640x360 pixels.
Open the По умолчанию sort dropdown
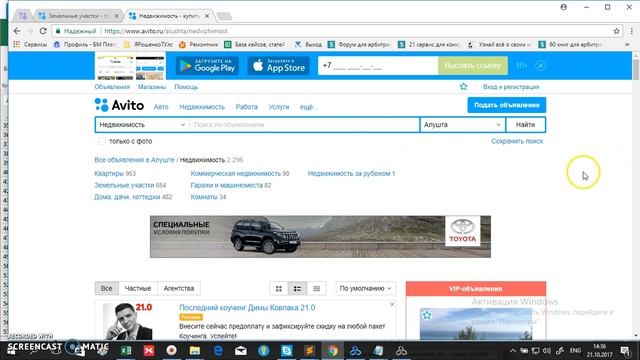click(x=365, y=289)
